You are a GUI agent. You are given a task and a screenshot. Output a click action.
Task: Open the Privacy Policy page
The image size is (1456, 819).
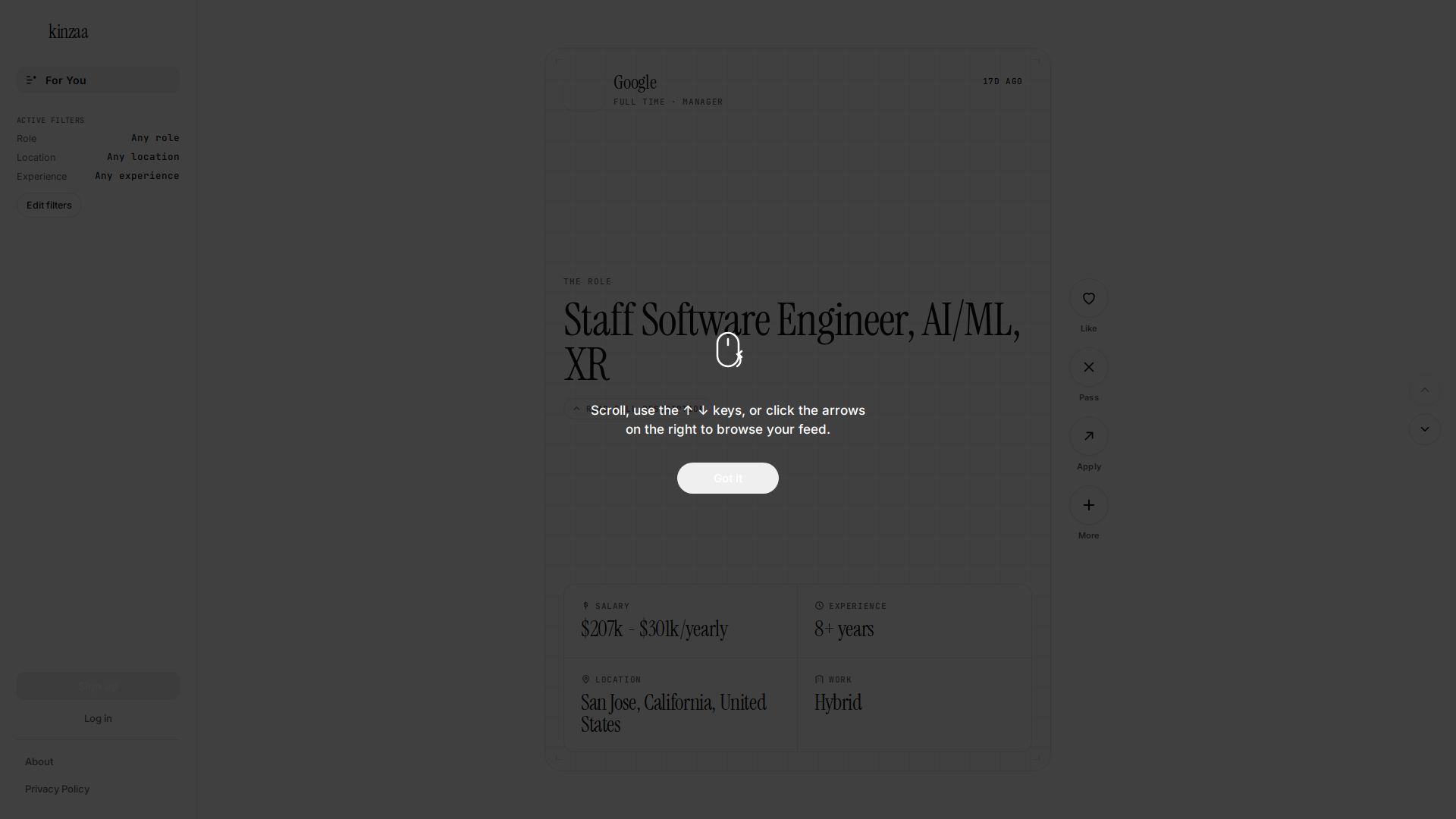(x=58, y=789)
